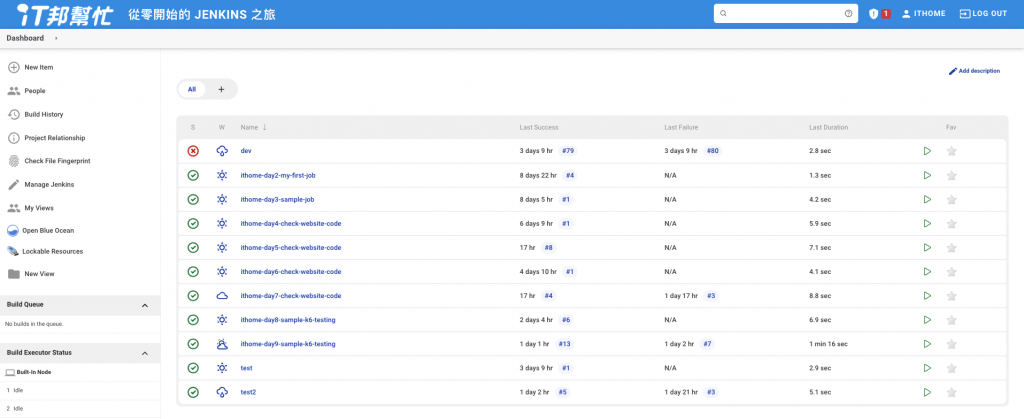This screenshot has height=419, width=1024.
Task: Open build #79 of dev
Action: click(x=568, y=151)
